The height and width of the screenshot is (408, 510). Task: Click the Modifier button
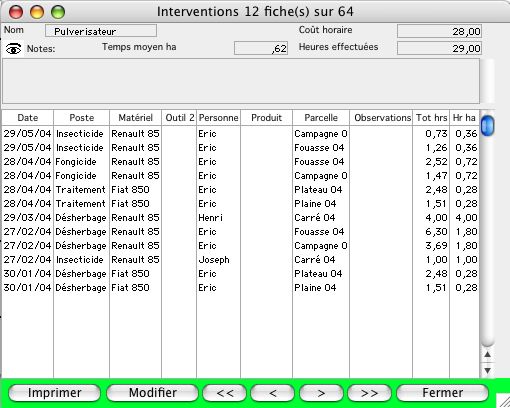point(153,393)
